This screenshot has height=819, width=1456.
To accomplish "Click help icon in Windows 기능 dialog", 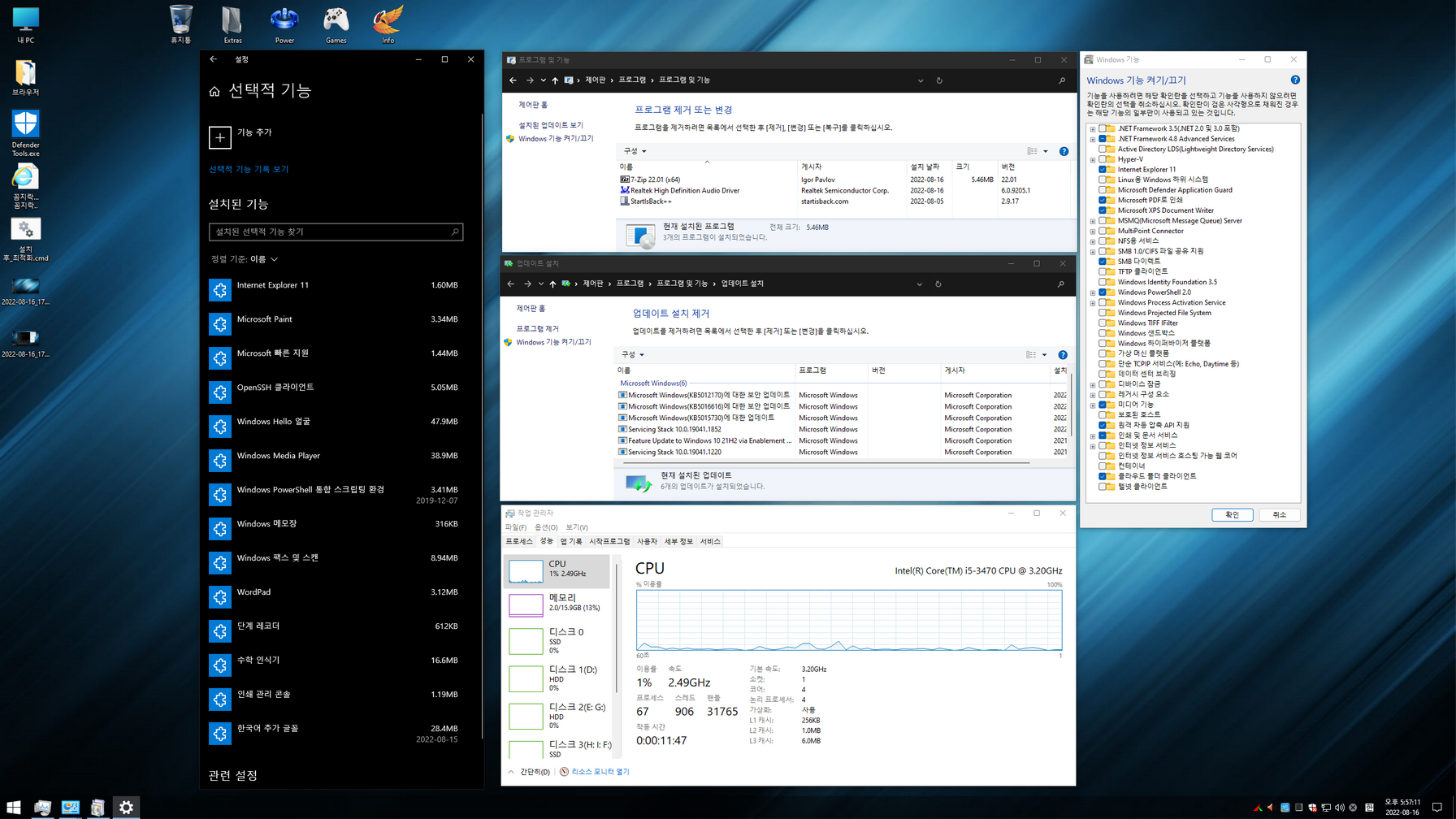I will 1295,80.
